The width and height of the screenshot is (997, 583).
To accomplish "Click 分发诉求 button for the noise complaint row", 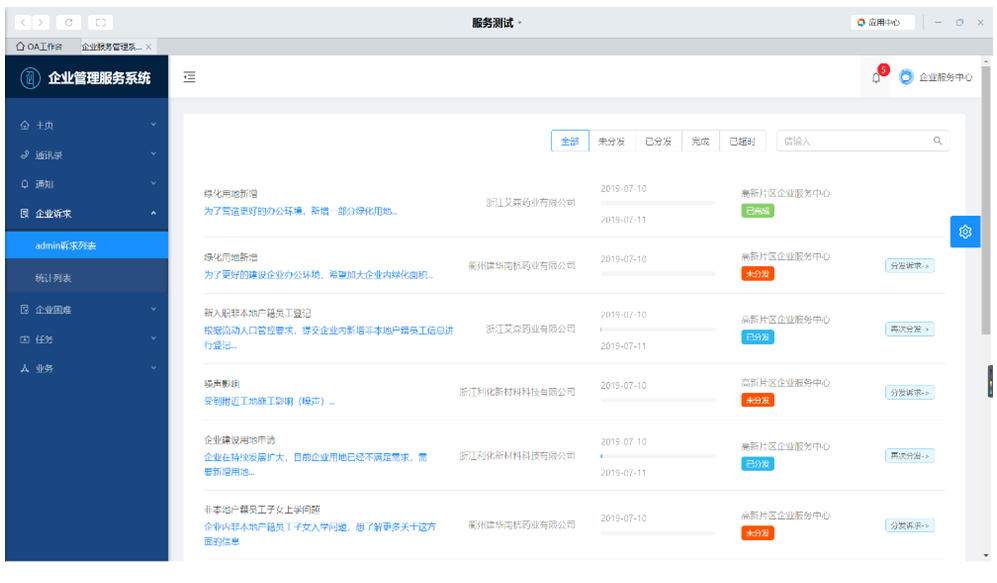I will (x=909, y=392).
